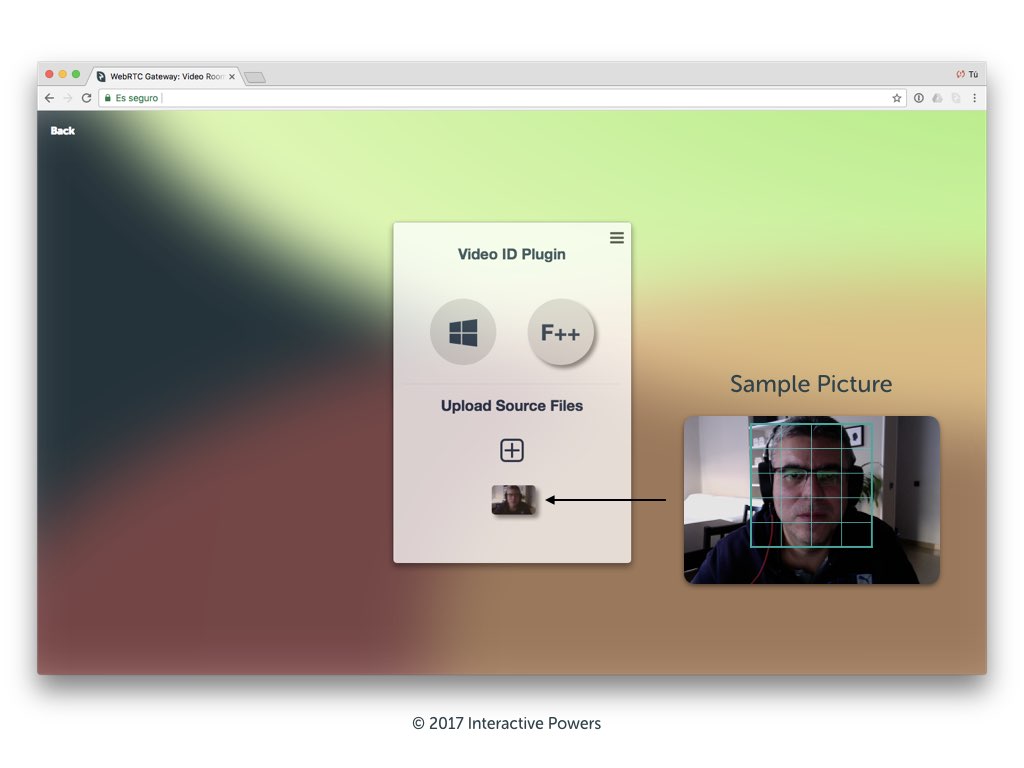The image size is (1024, 768).
Task: Click the Windows logo round button
Action: point(463,332)
